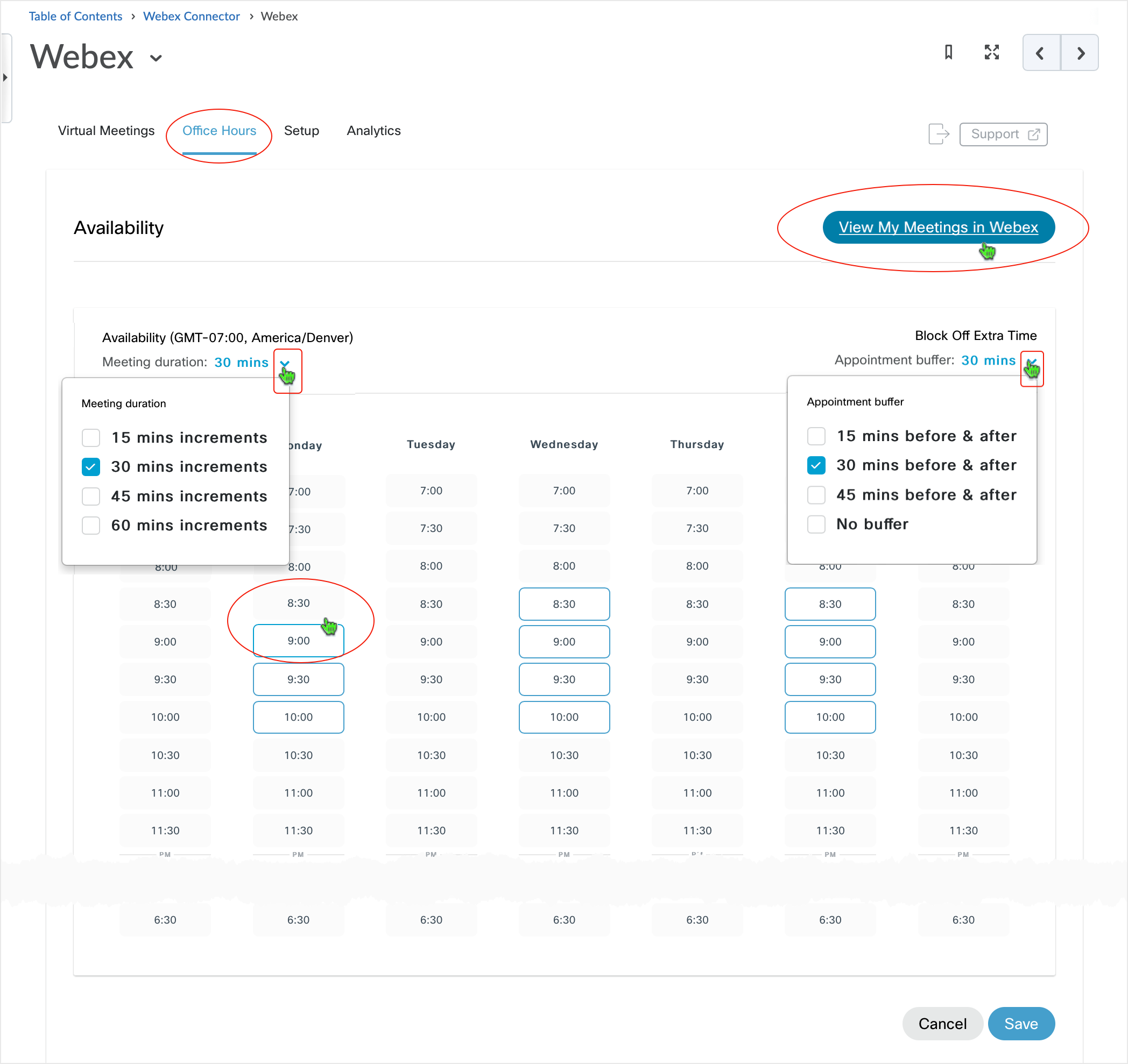This screenshot has height=1064, width=1128.
Task: Open Webex Connector breadcrumb link
Action: (x=191, y=16)
